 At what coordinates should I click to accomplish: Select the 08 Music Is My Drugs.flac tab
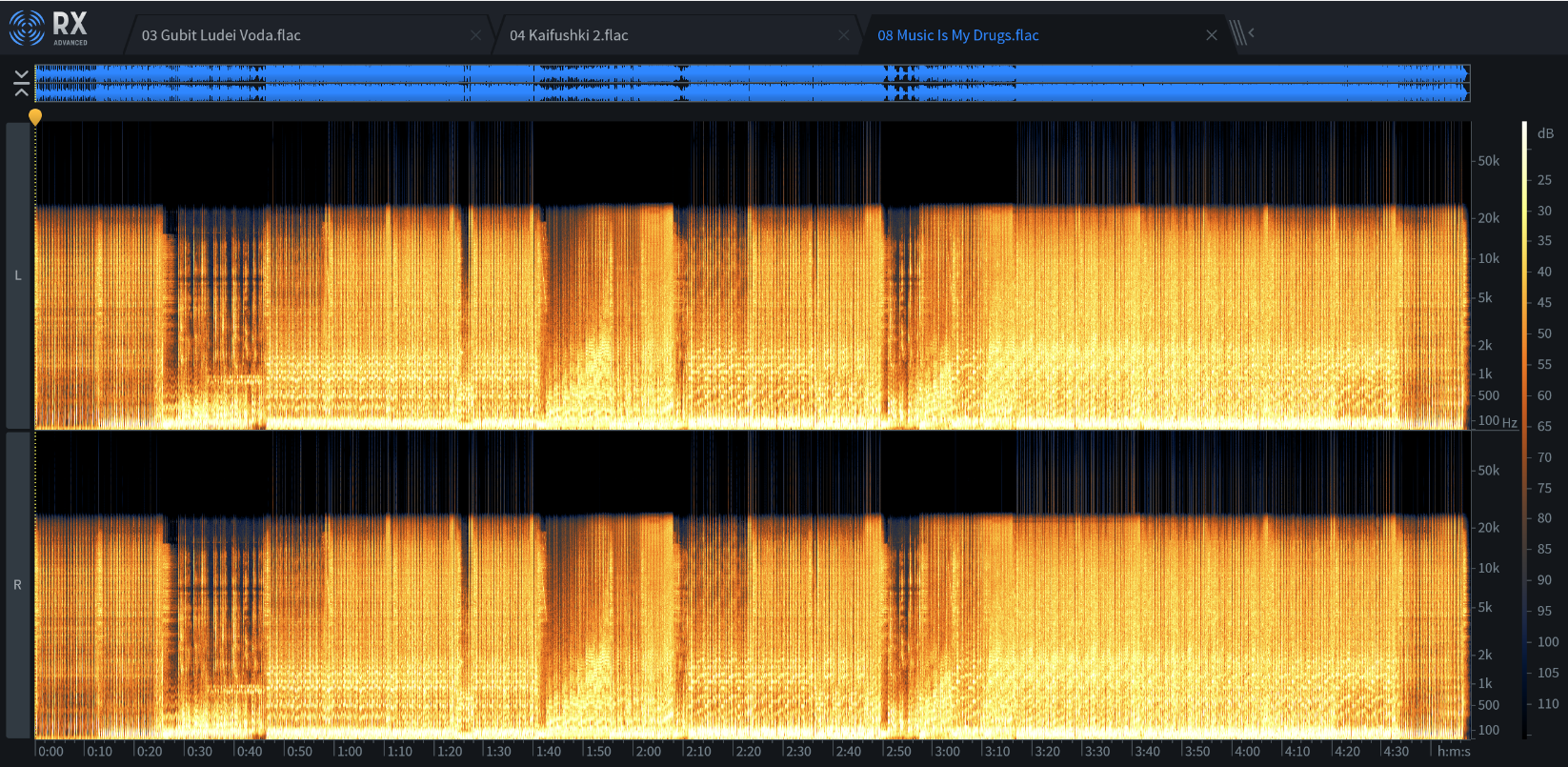coord(957,35)
